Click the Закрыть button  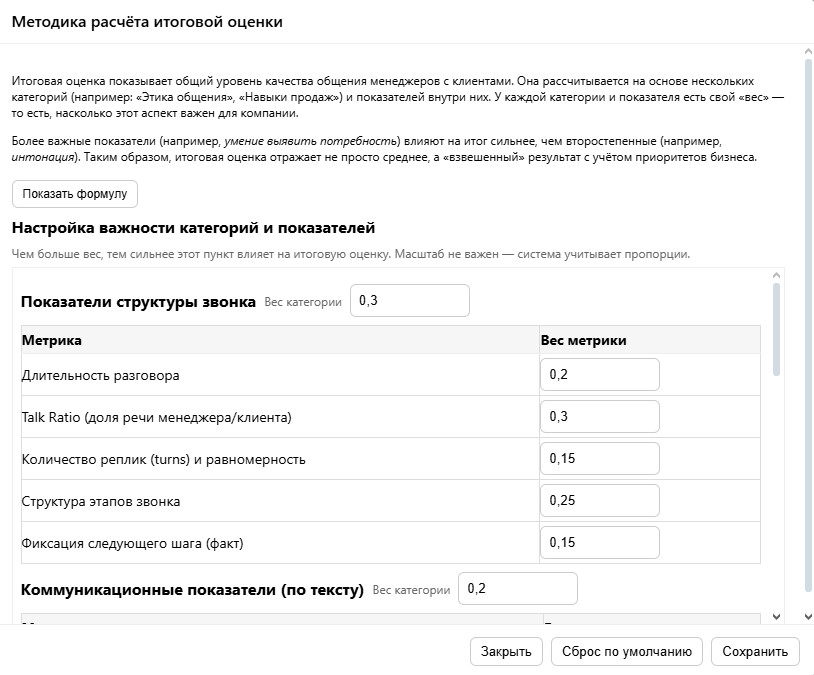pyautogui.click(x=506, y=651)
